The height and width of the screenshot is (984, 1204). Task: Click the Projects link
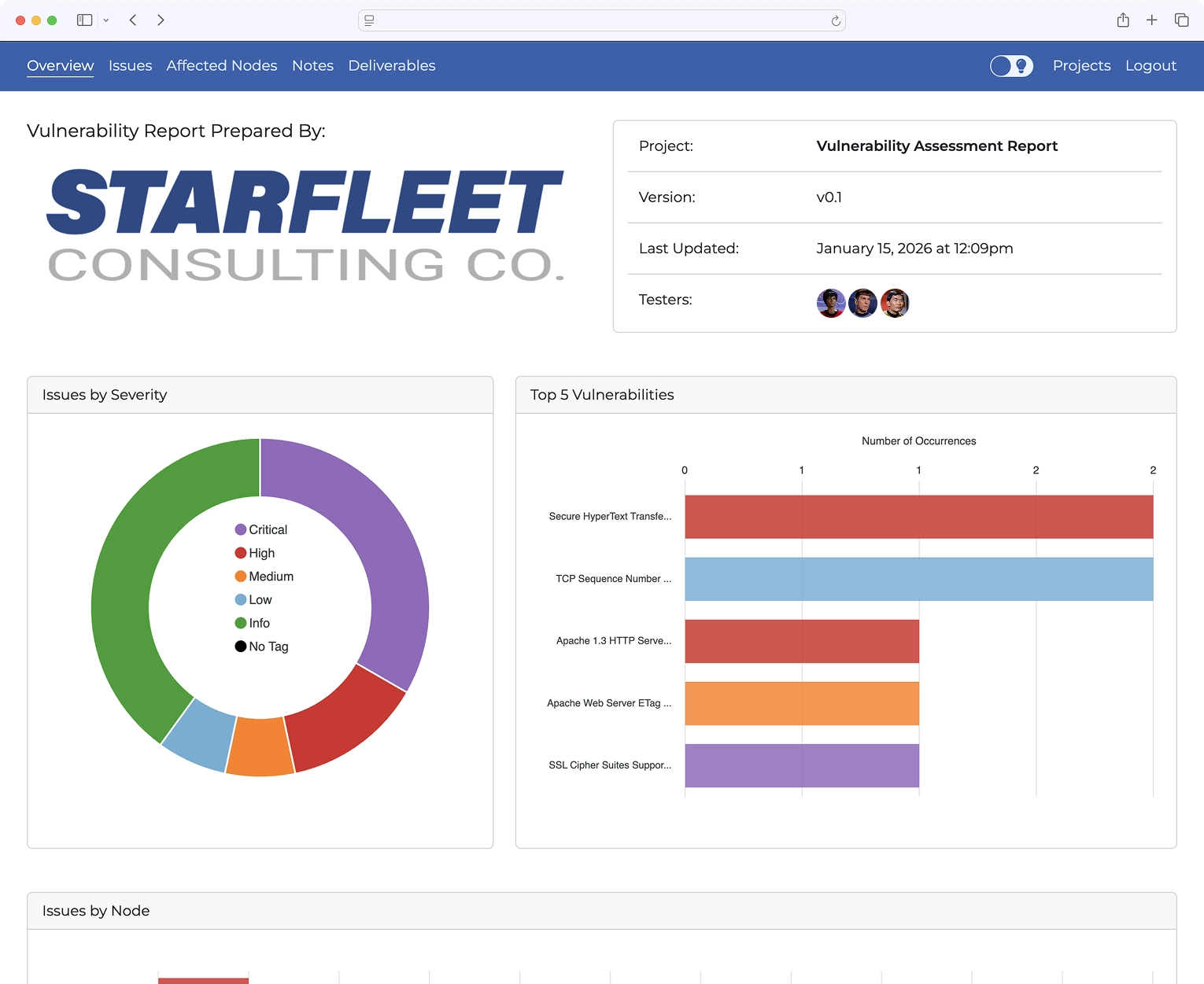(x=1081, y=66)
